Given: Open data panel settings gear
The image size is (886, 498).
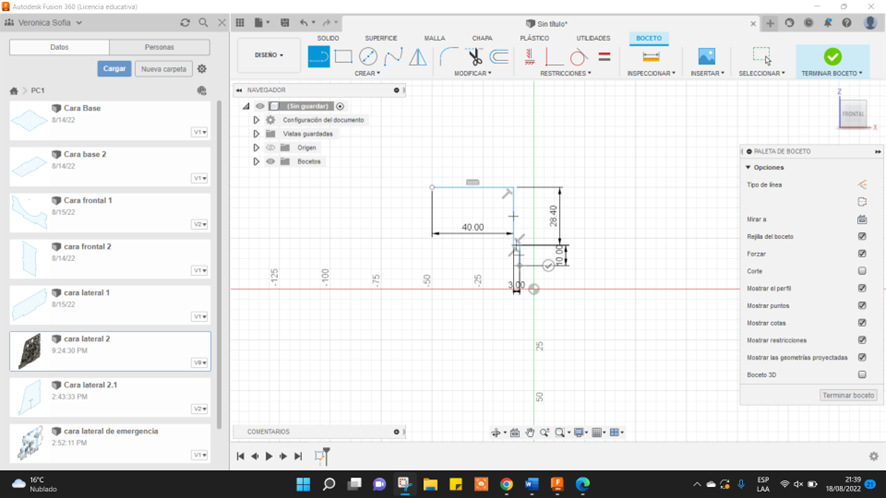Looking at the screenshot, I should 202,69.
